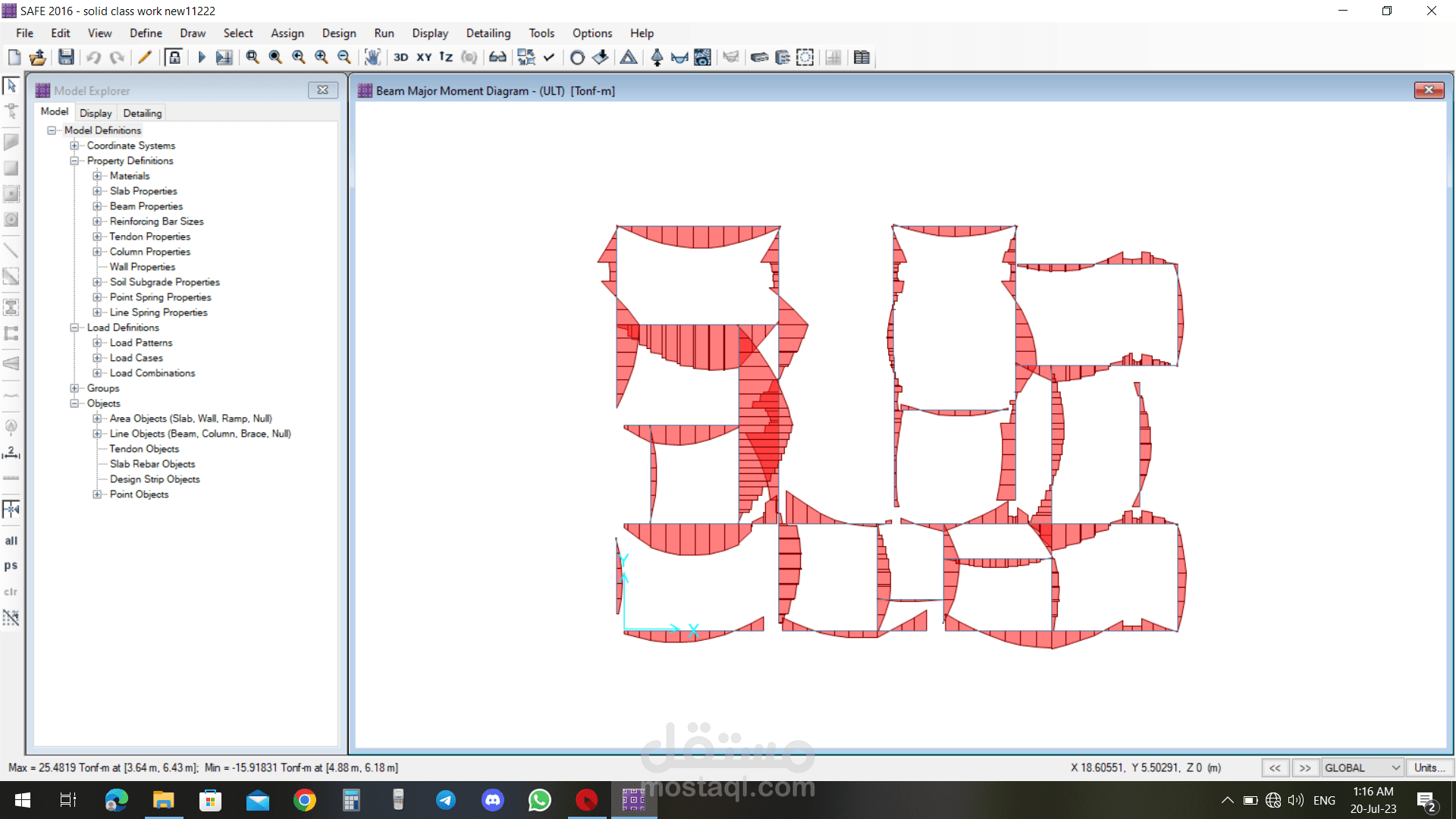Expand the Load Combinations node
This screenshot has height=819, width=1456.
(x=97, y=373)
